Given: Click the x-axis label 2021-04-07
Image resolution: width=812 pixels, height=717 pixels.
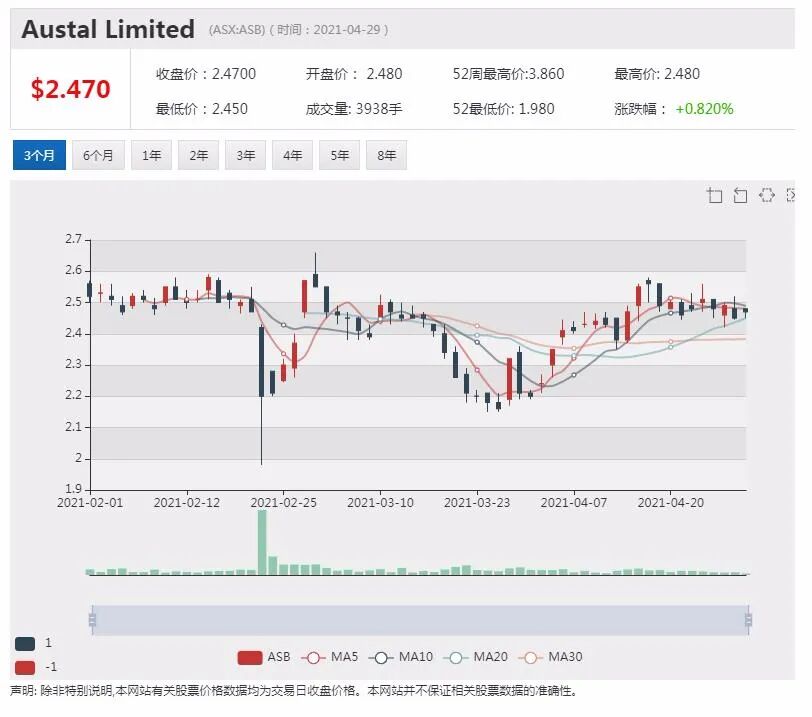Looking at the screenshot, I should pos(574,503).
